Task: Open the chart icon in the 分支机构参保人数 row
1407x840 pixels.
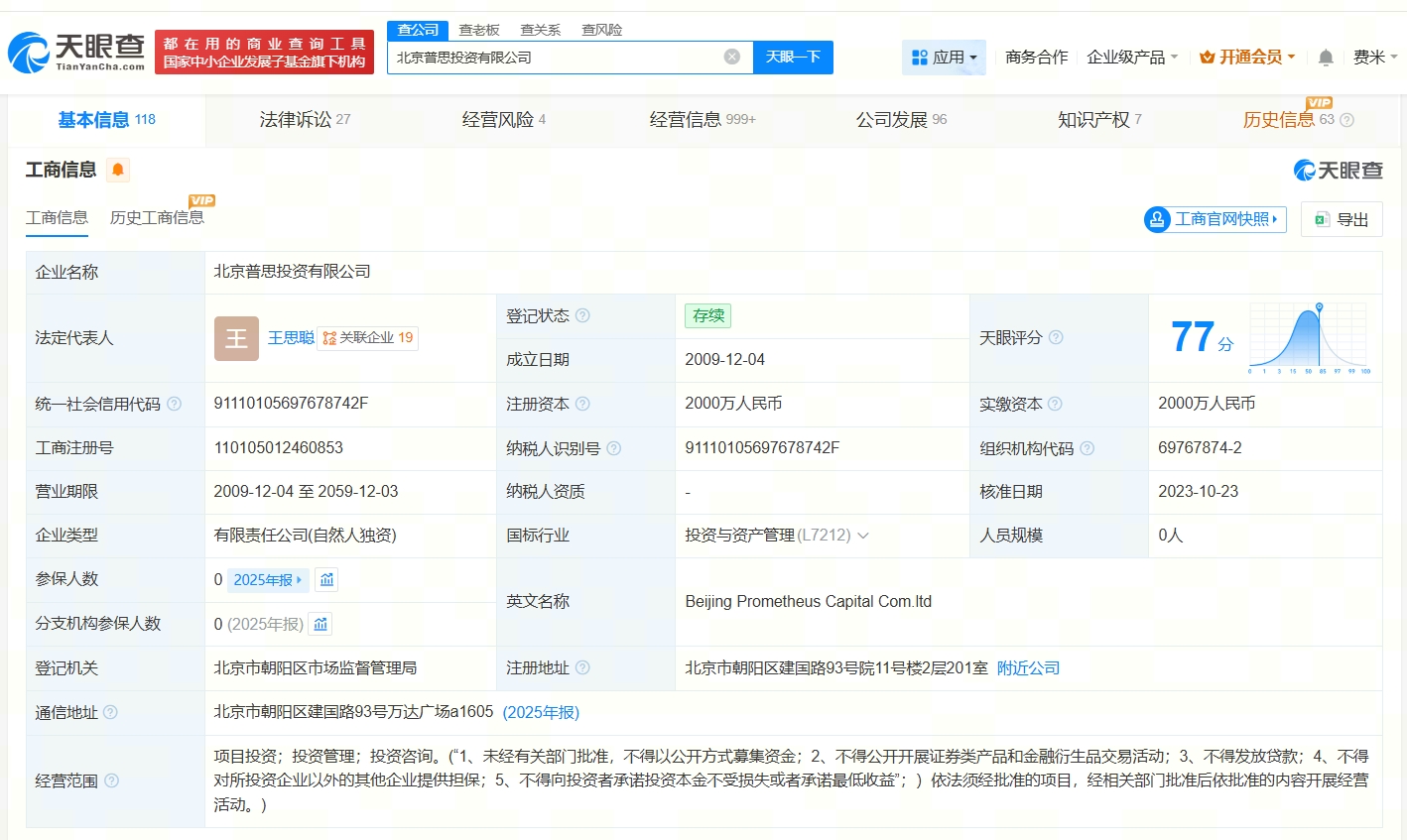Action: pos(320,624)
